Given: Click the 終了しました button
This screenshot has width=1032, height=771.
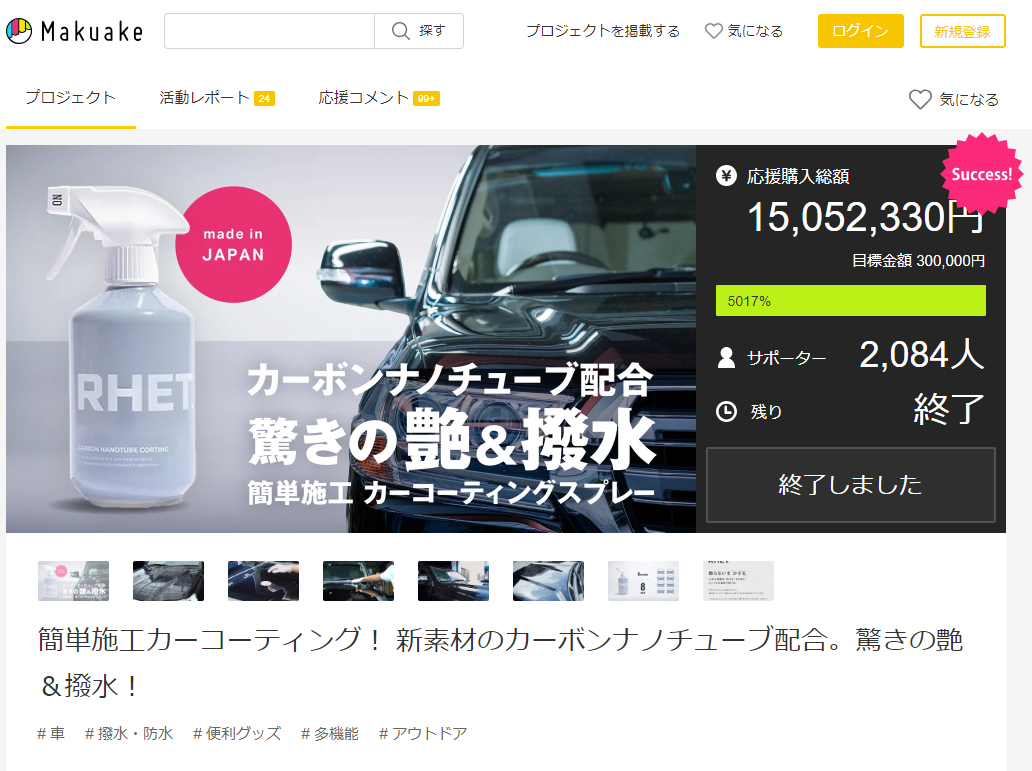Looking at the screenshot, I should point(850,485).
